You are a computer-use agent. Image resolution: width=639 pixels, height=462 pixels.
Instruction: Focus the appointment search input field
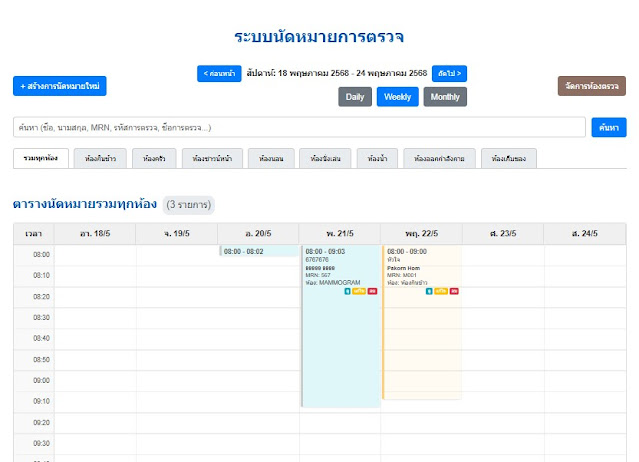[x=299, y=128]
